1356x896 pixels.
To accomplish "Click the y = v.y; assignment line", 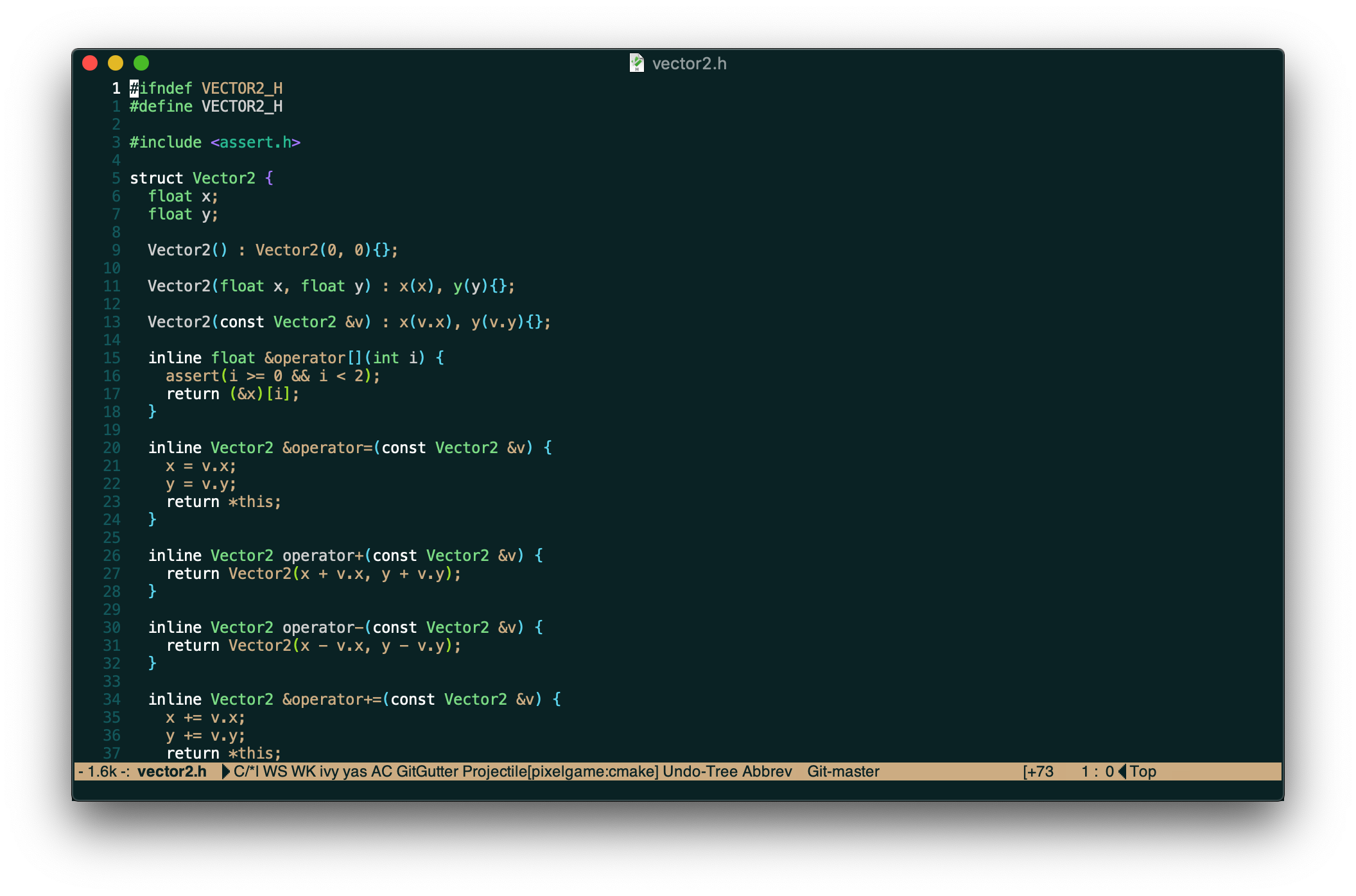I will click(x=201, y=483).
